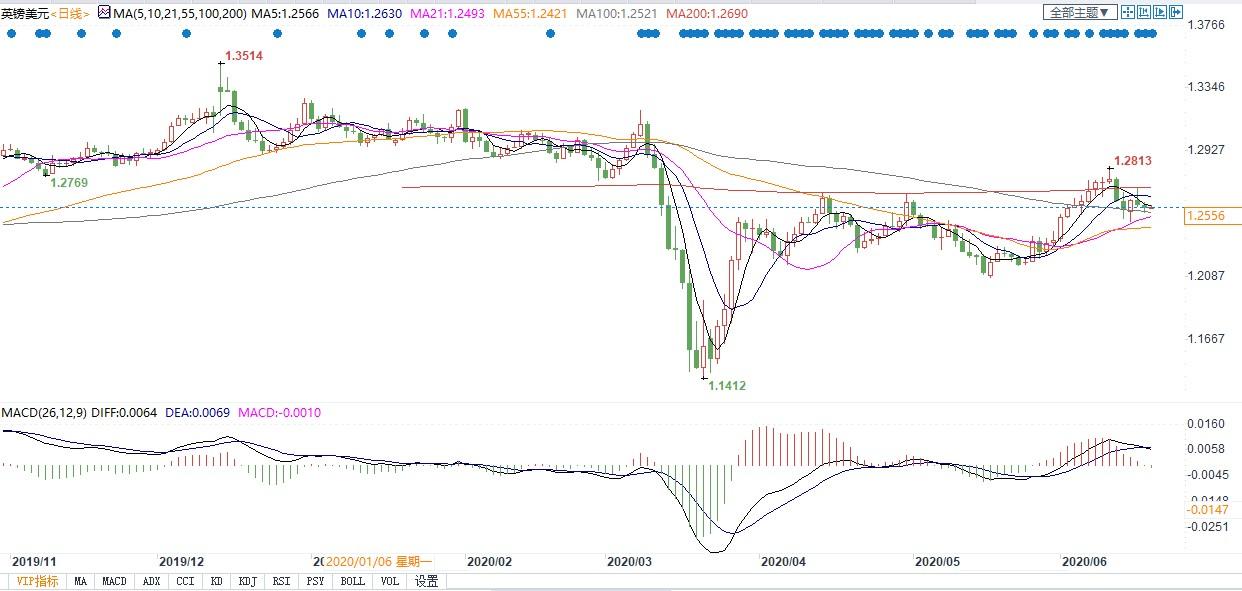Click the exit arrow icon at top right
The height and width of the screenshot is (591, 1242).
[x=1176, y=13]
